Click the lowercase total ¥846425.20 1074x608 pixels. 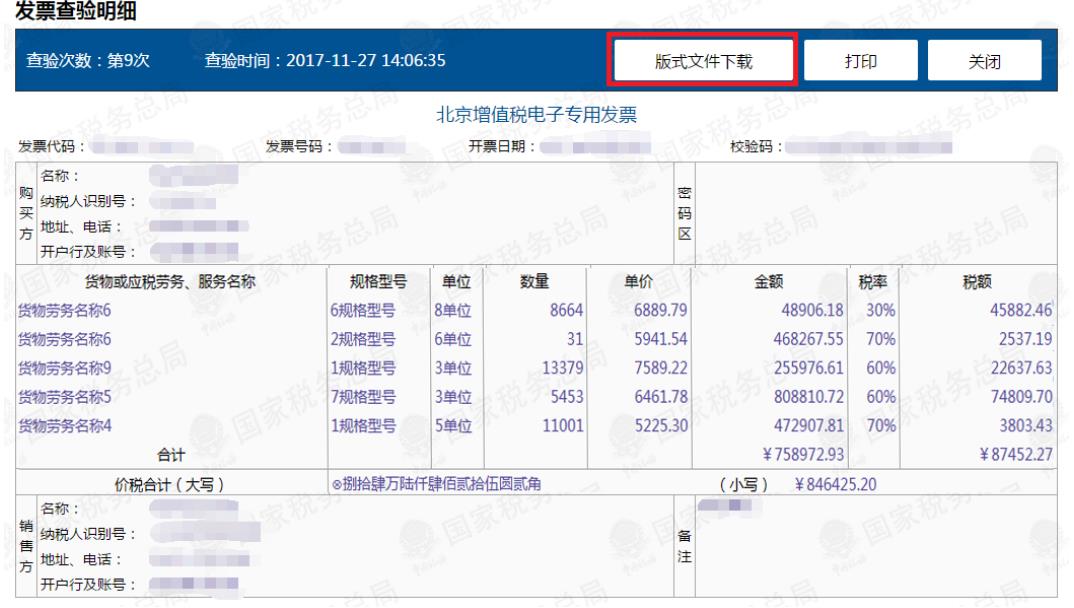tap(835, 485)
